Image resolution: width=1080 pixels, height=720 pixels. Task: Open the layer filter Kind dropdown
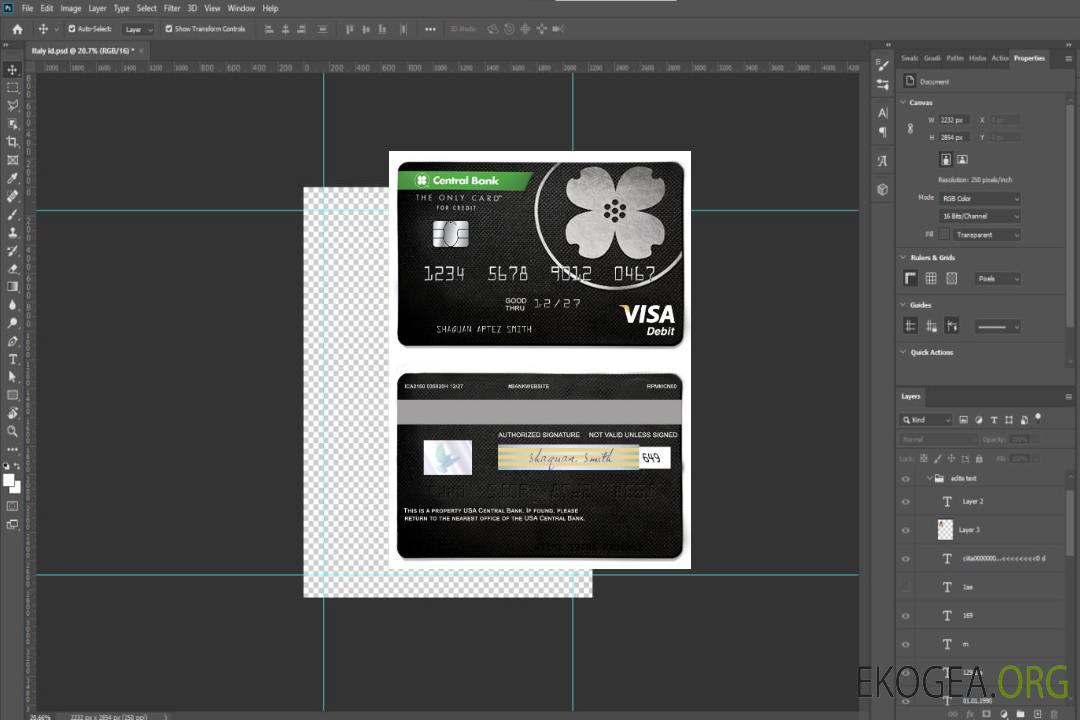pyautogui.click(x=926, y=420)
